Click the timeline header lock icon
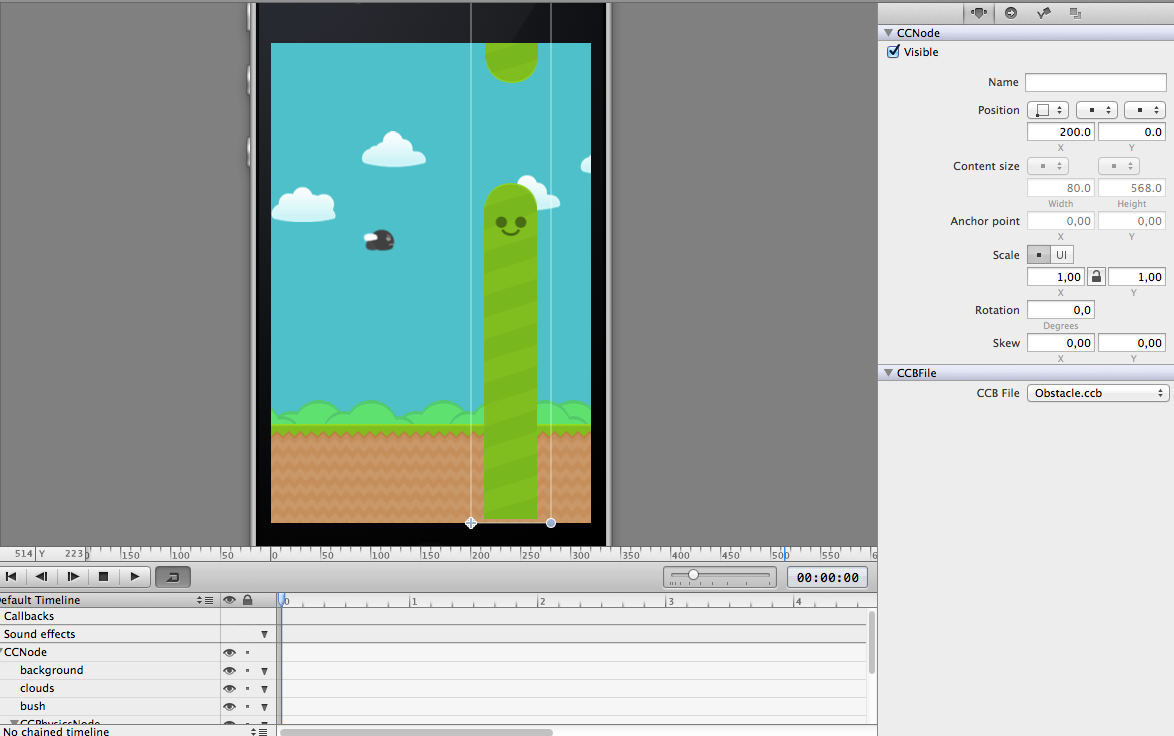The width and height of the screenshot is (1174, 736). [248, 600]
